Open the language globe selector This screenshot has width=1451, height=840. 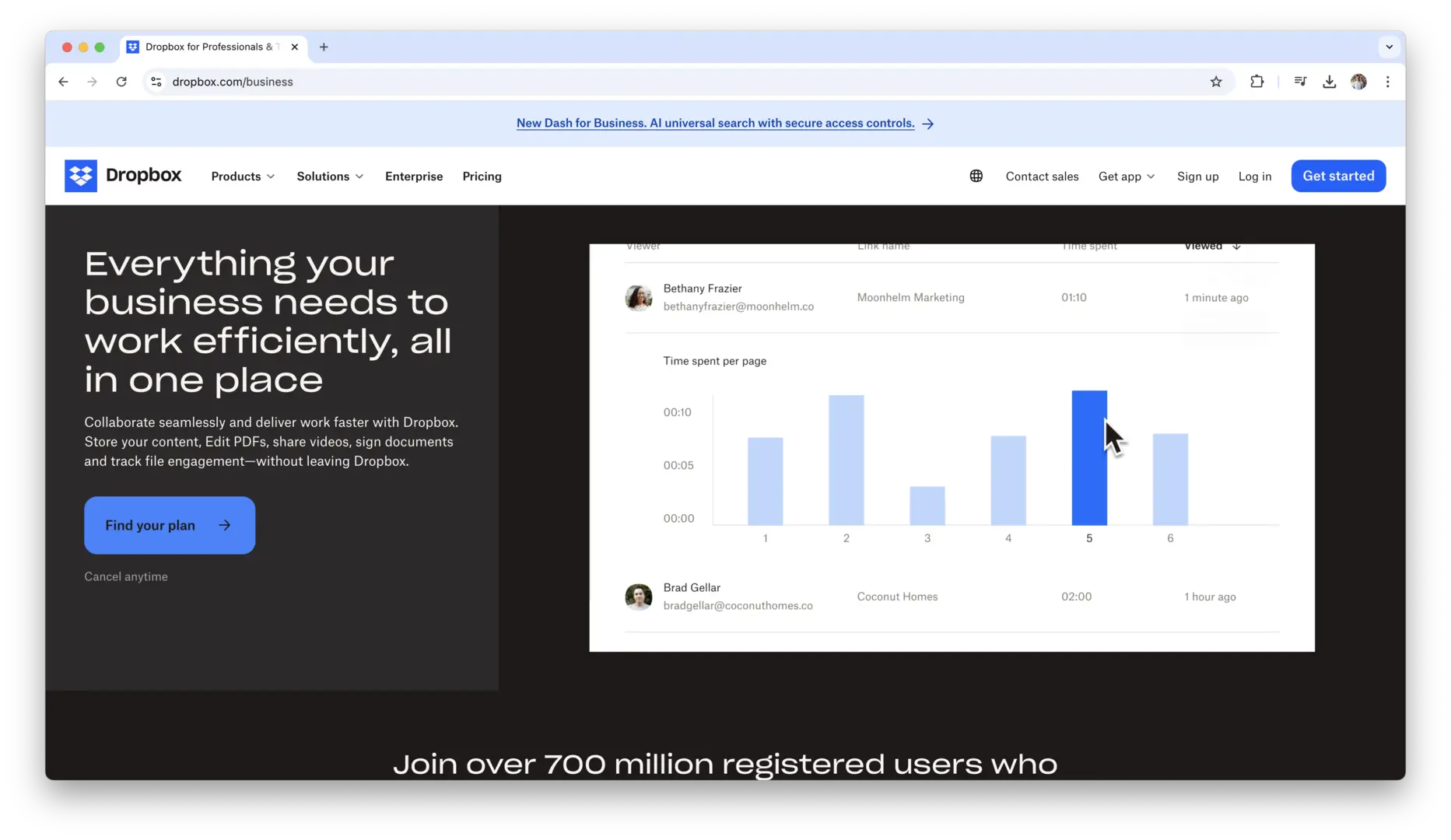point(976,177)
